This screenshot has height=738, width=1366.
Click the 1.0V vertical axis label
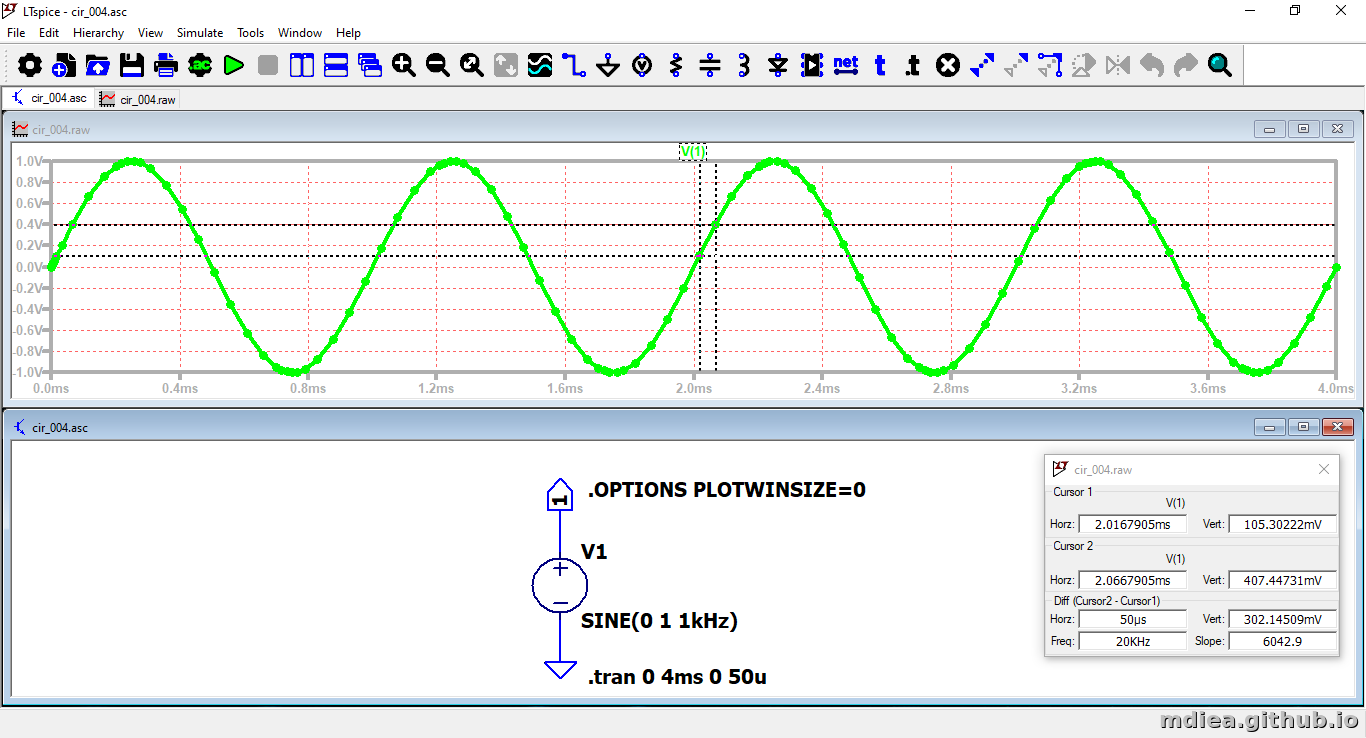29,161
